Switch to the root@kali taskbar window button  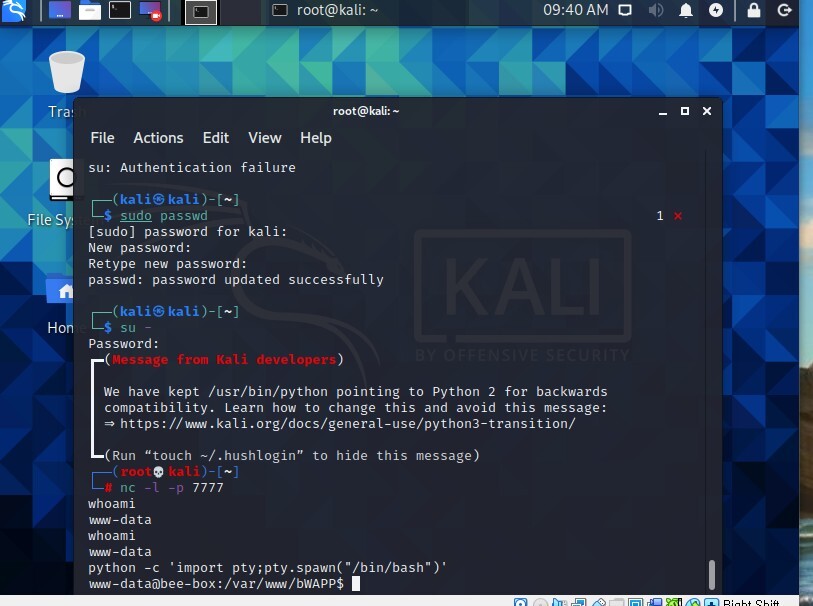click(326, 10)
